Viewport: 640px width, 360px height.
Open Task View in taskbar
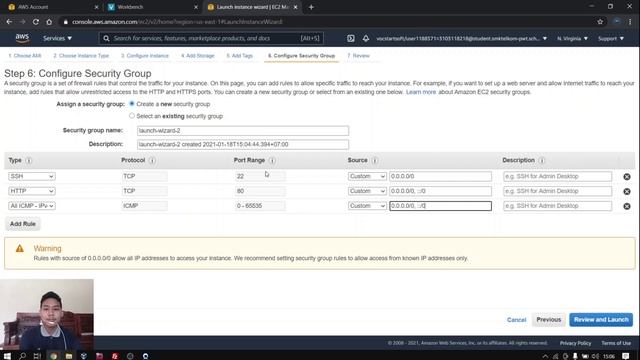(x=37, y=356)
